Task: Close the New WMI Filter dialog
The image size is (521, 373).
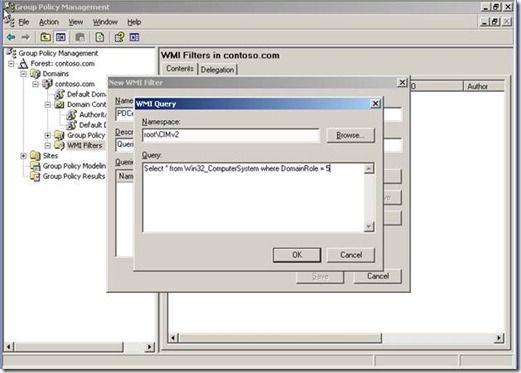Action: coord(402,82)
